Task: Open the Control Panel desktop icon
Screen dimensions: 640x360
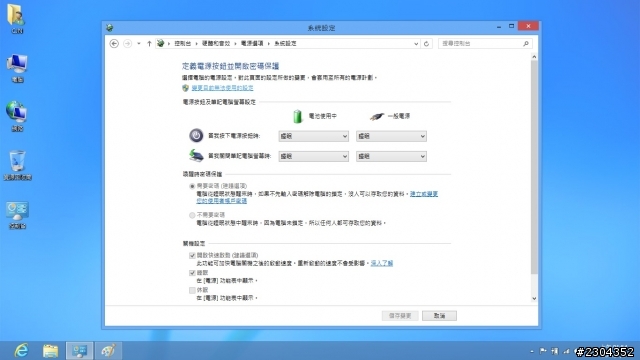Action: pos(17,214)
